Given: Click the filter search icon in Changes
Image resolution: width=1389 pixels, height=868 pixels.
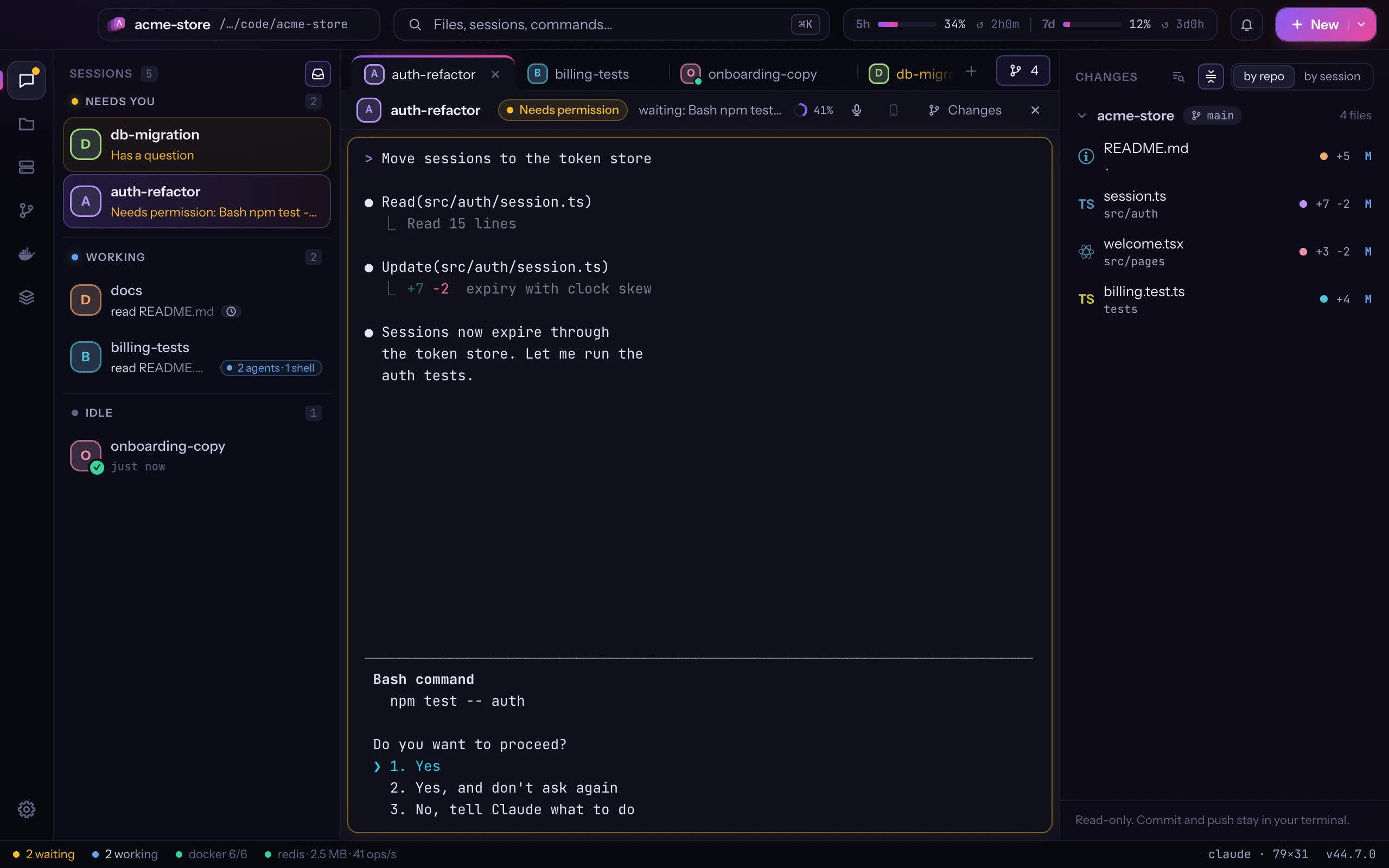Looking at the screenshot, I should click(1178, 76).
